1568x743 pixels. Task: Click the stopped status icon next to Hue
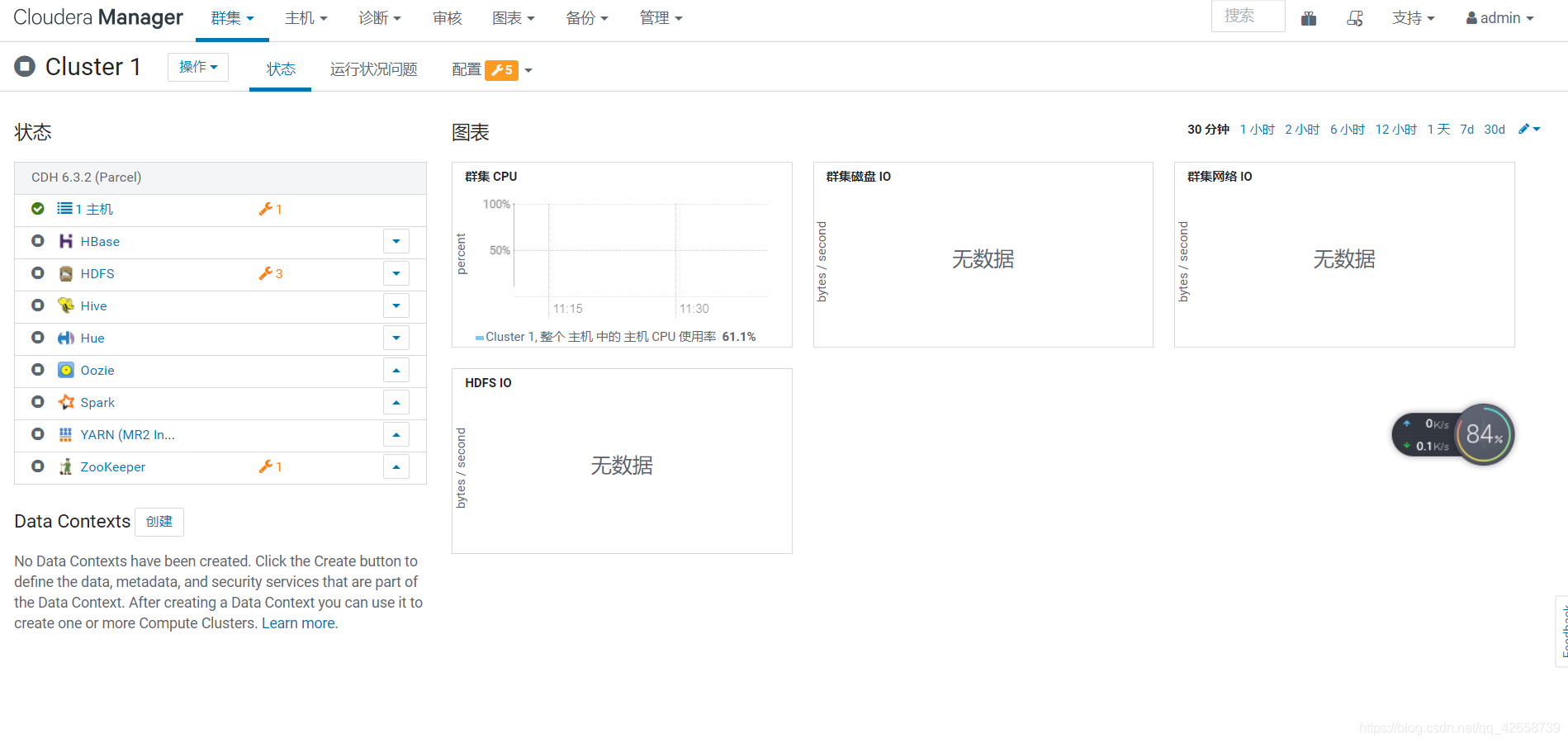pyautogui.click(x=38, y=338)
